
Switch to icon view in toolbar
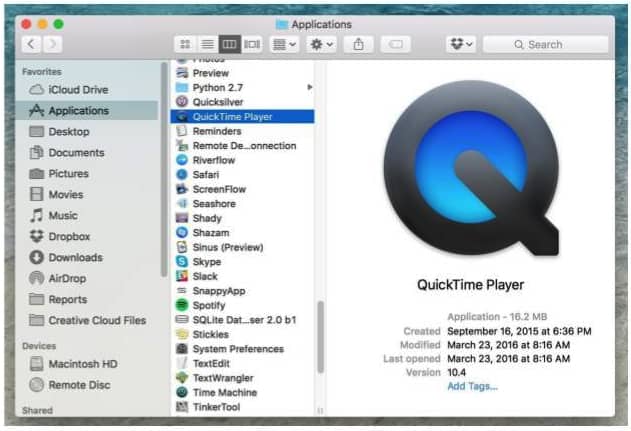point(184,45)
